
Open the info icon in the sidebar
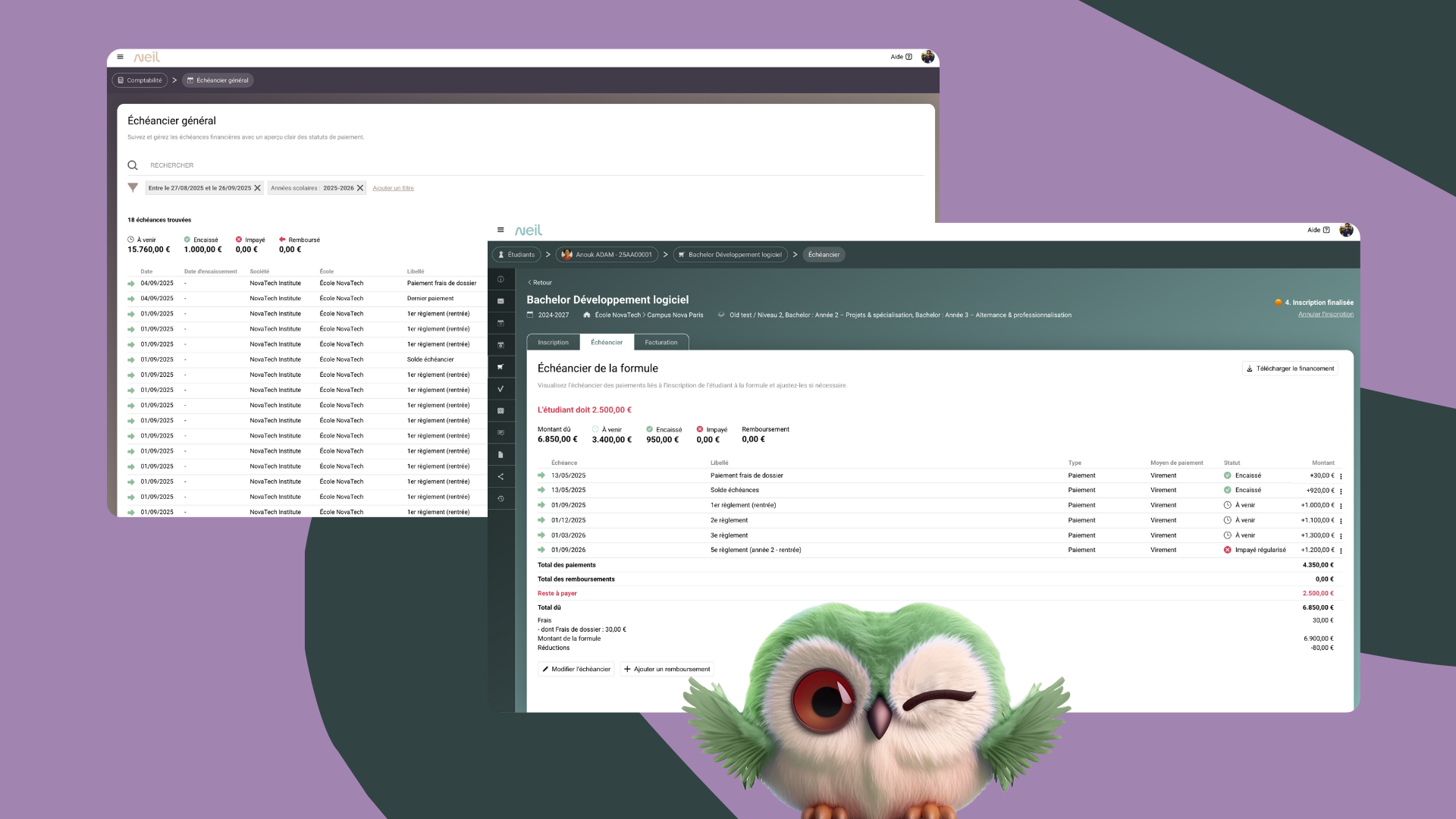coord(500,280)
